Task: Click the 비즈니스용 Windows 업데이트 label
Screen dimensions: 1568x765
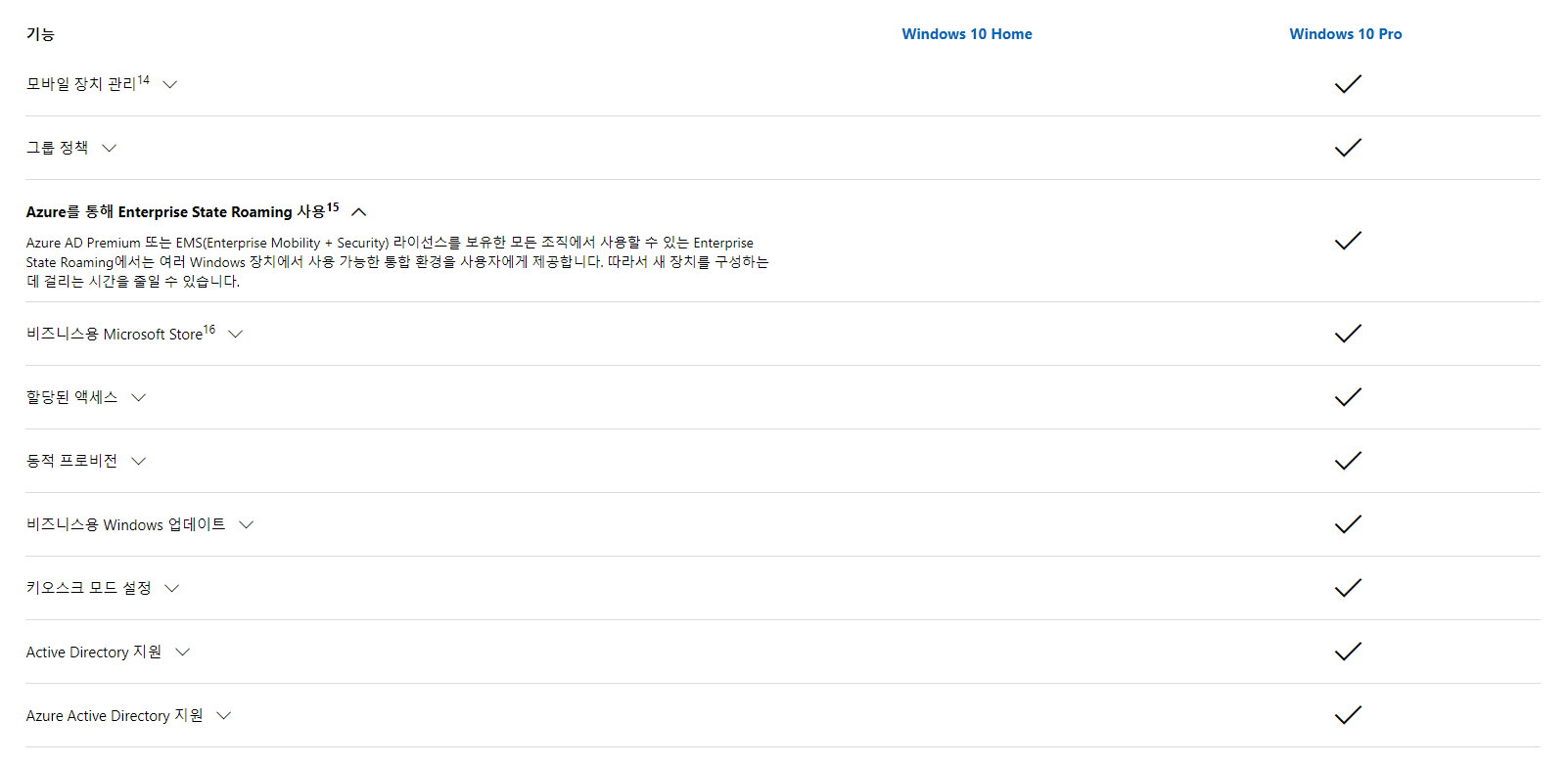Action: point(126,524)
